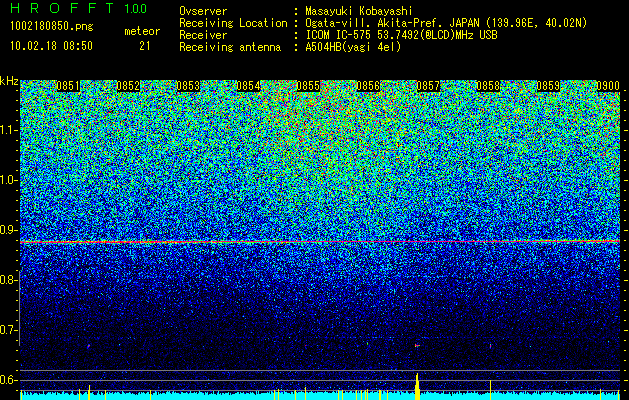Click the red horizontal carrier line

pyautogui.click(x=320, y=242)
